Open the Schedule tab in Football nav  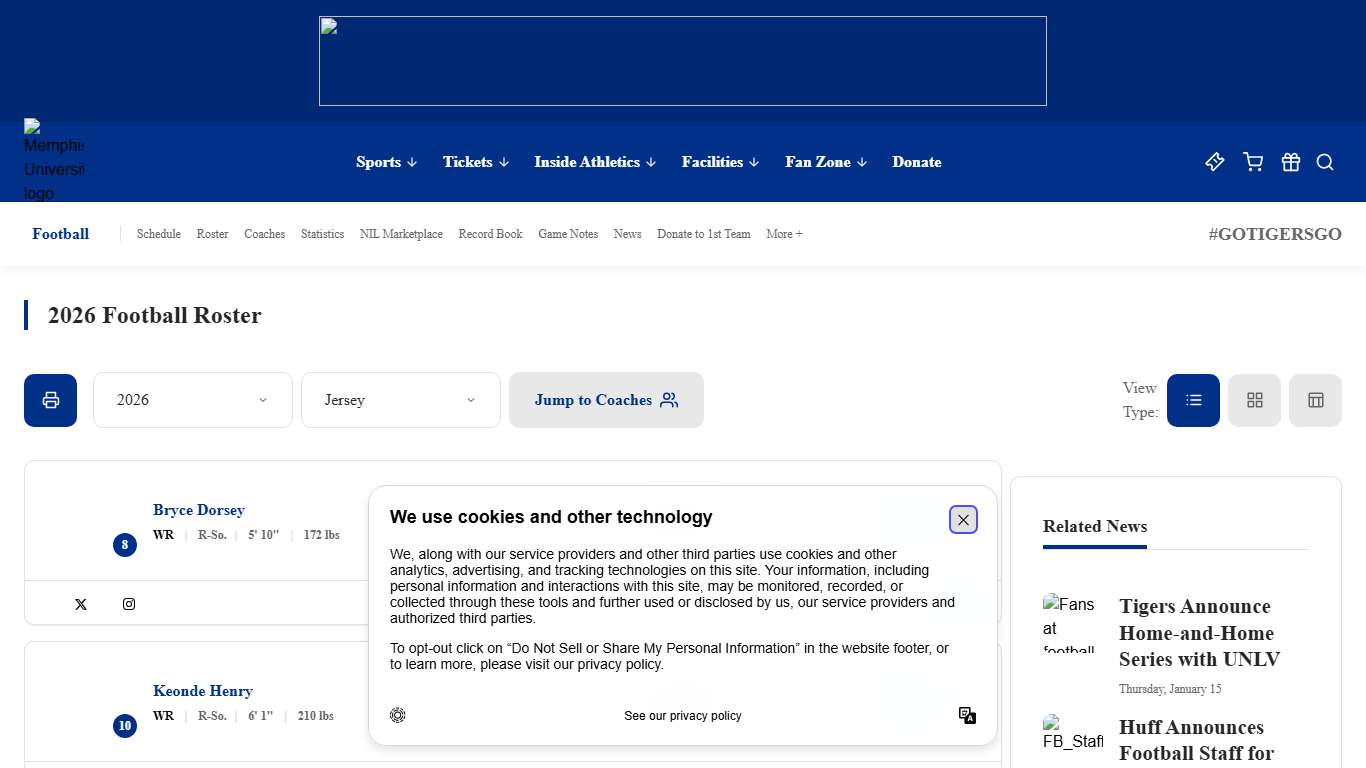(x=158, y=234)
